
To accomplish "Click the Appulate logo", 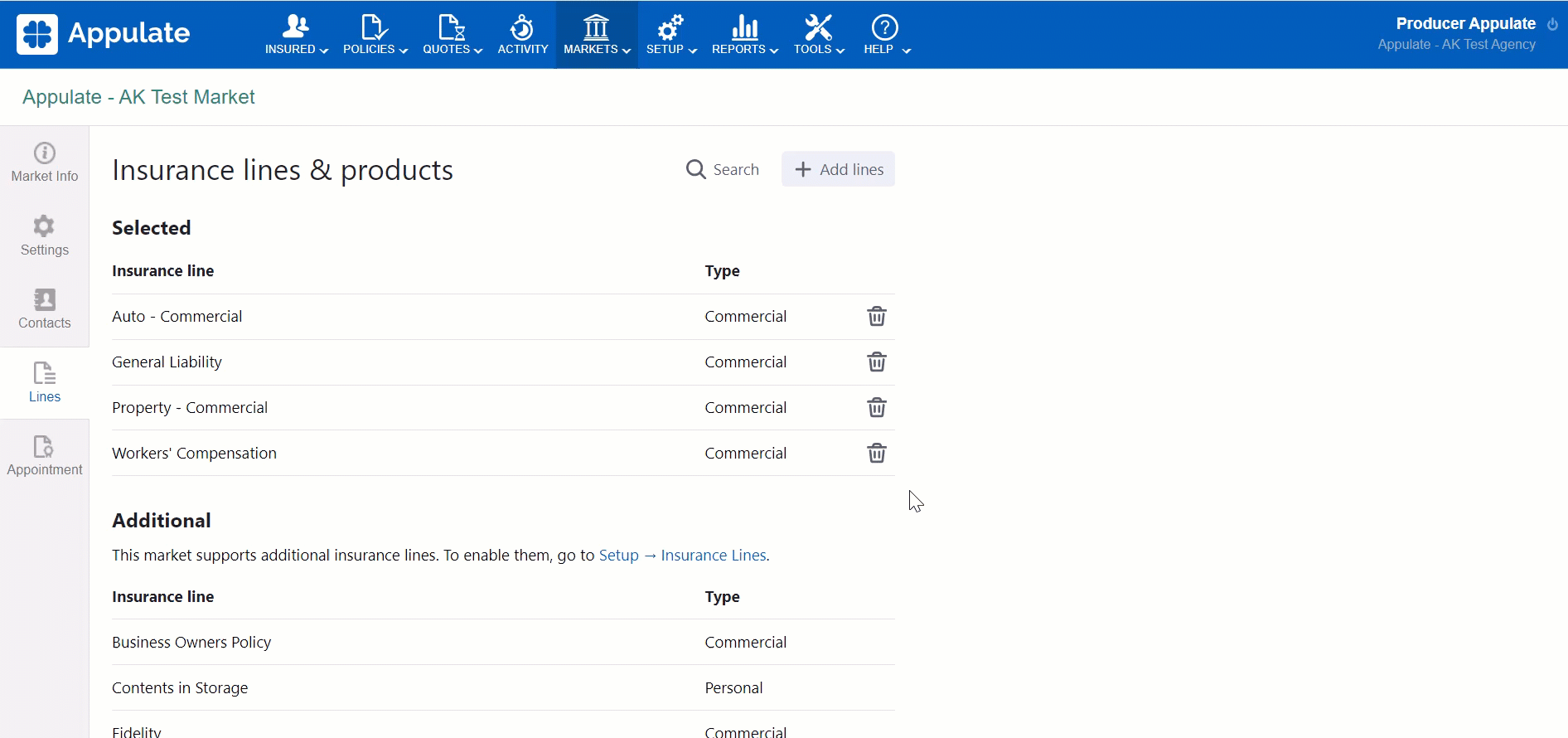I will click(104, 34).
